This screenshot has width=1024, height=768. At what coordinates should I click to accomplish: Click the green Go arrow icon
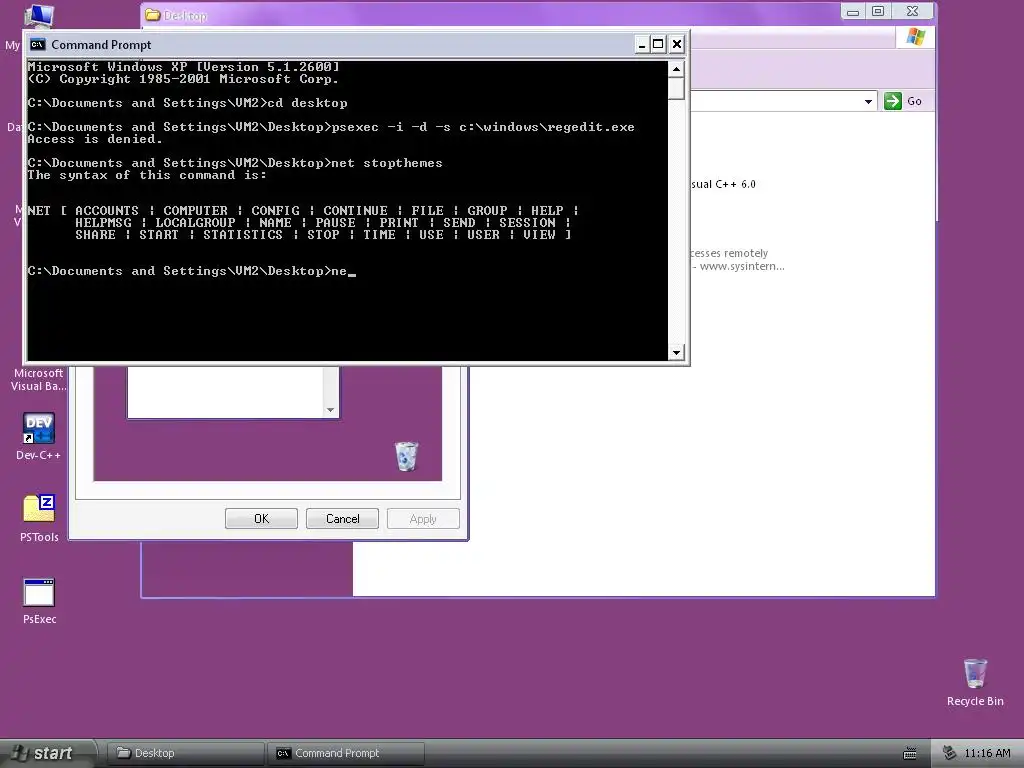point(893,101)
